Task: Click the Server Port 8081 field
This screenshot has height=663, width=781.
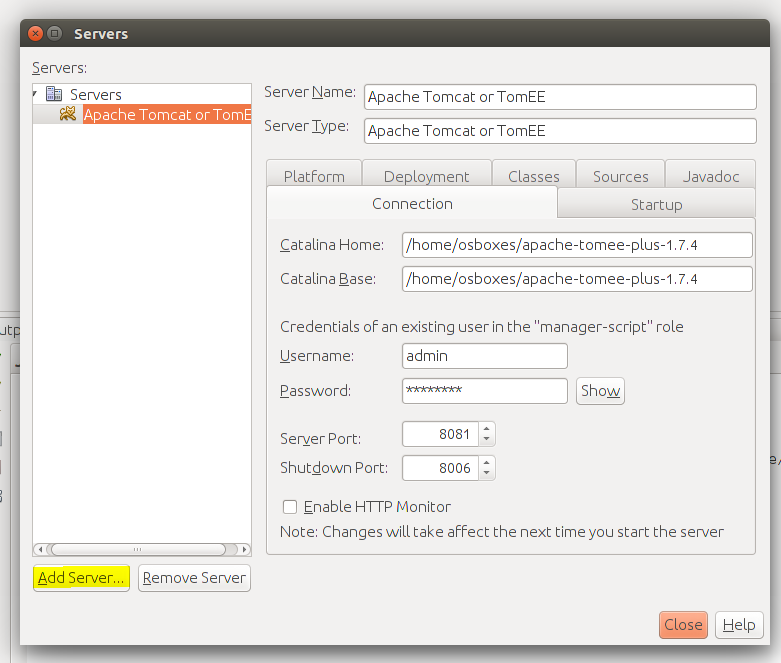Action: tap(441, 434)
